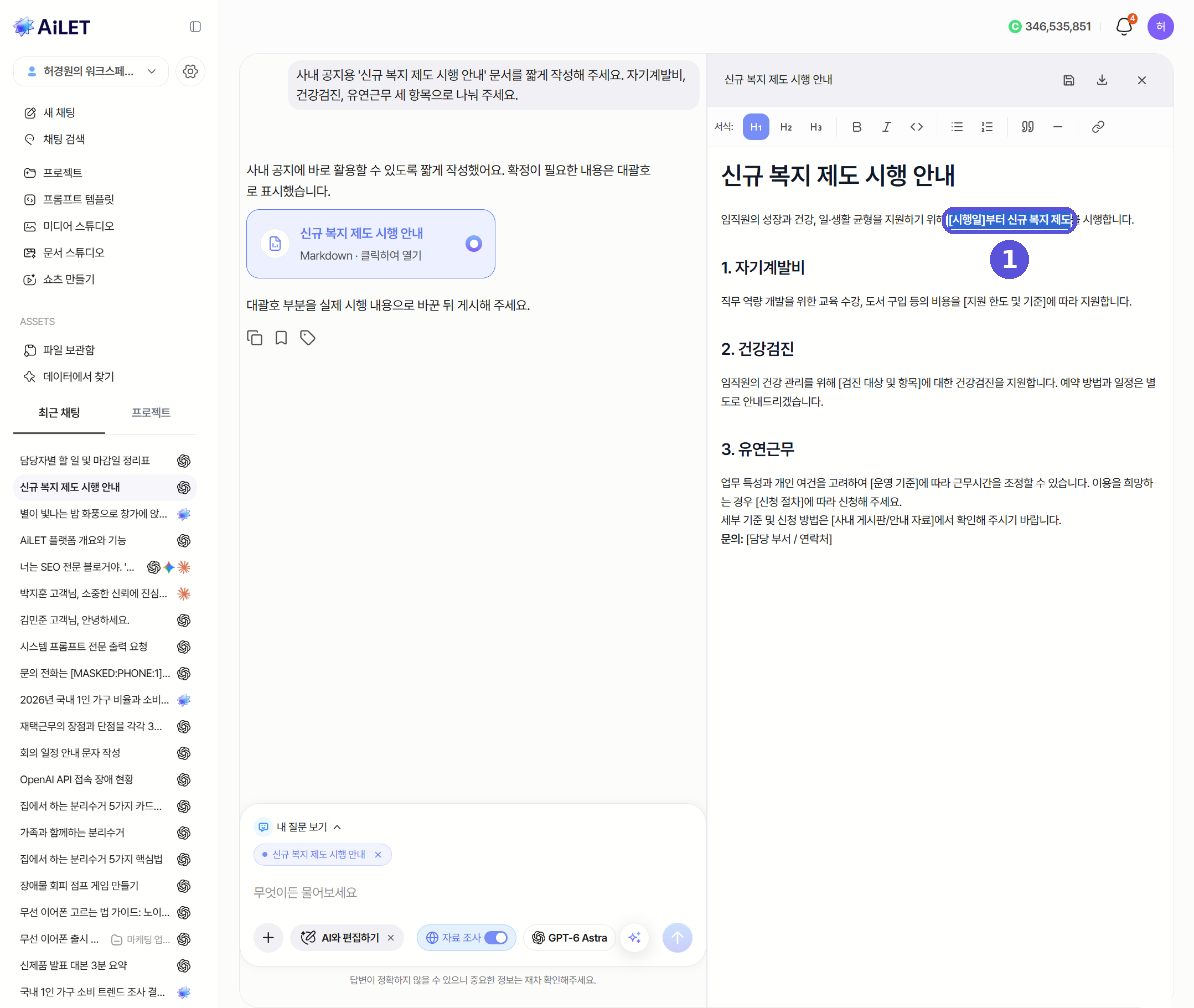
Task: Download the document
Action: (1102, 80)
